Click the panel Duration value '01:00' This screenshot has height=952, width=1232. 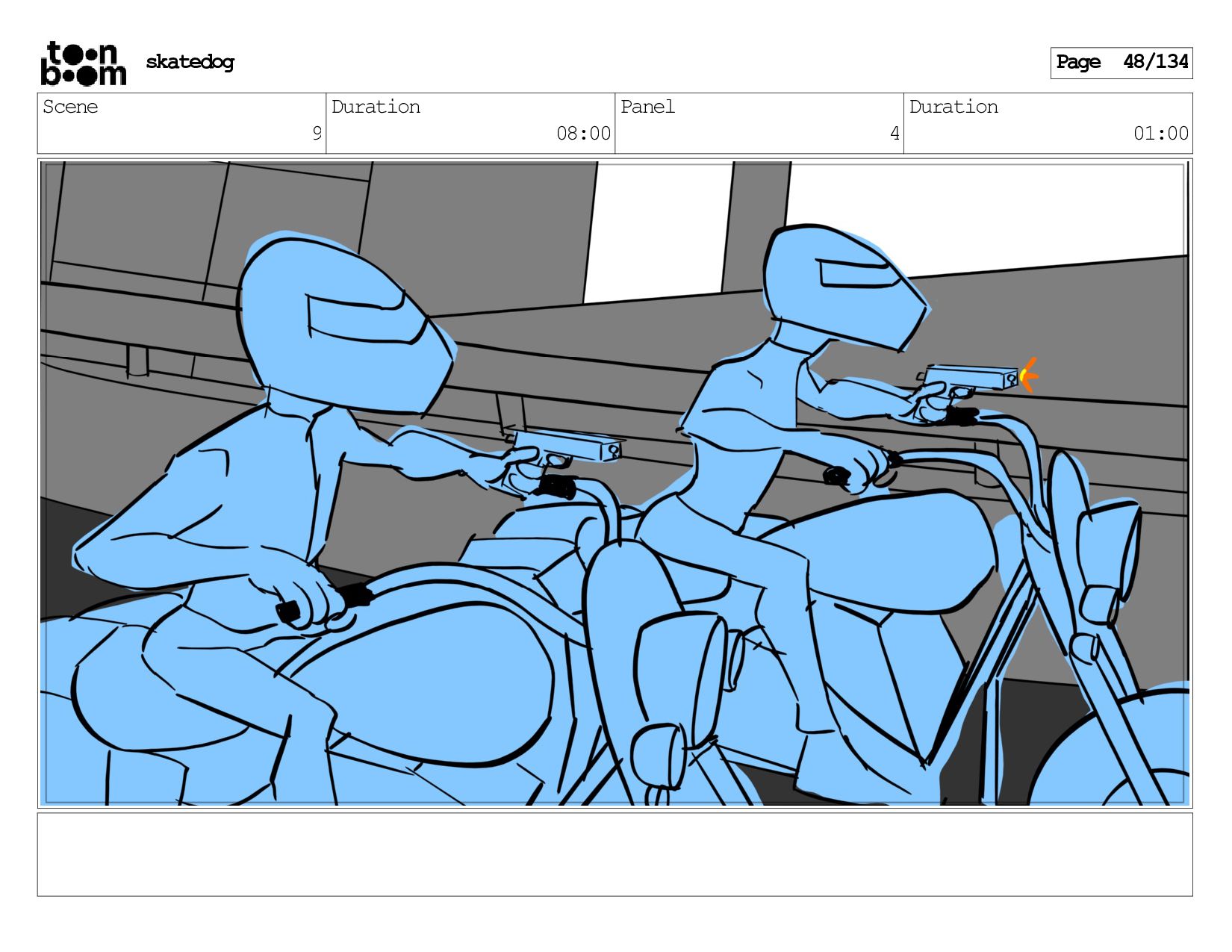point(1160,134)
